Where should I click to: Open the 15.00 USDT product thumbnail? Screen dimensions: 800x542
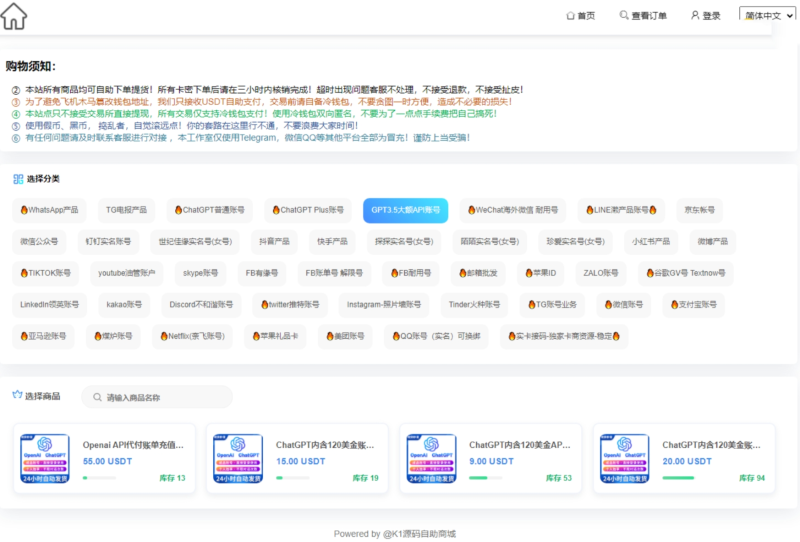point(238,458)
